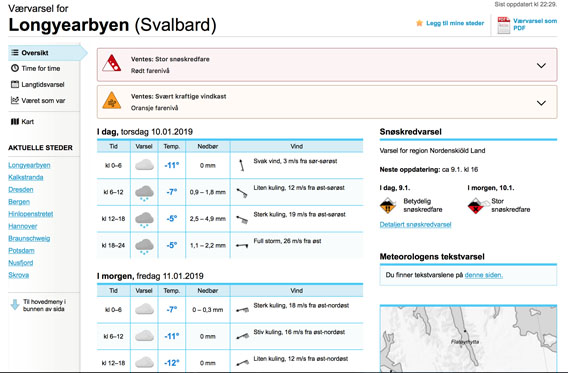Open Hannover in Aktuelle steder
Image resolution: width=568 pixels, height=373 pixels.
coord(22,226)
